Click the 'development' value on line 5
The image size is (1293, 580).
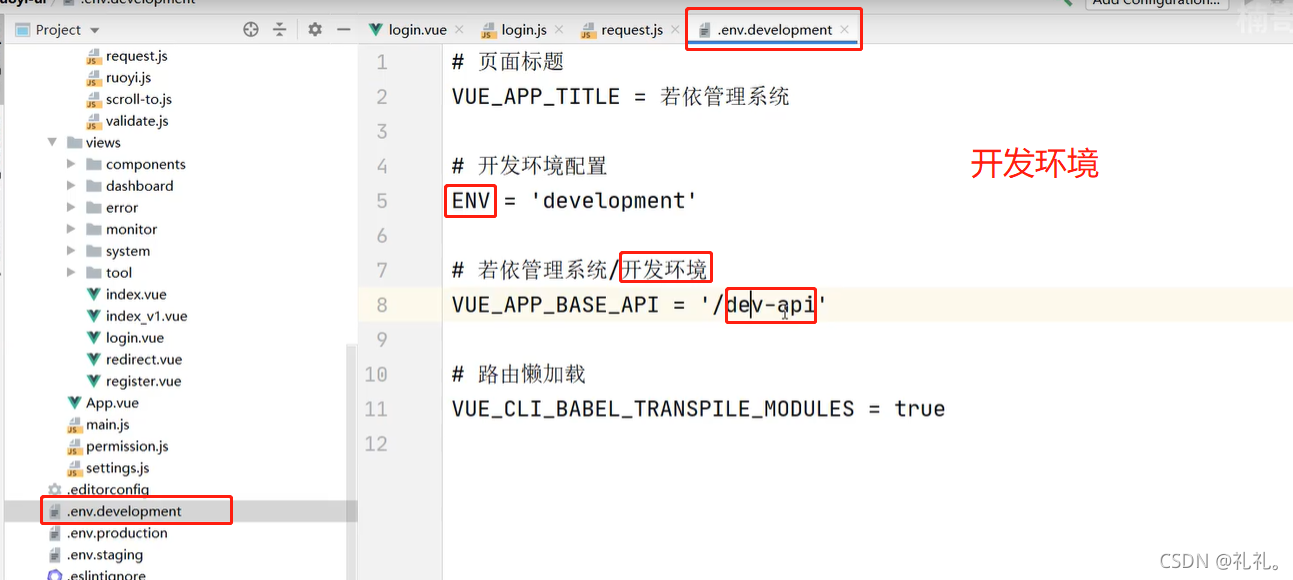tap(614, 201)
